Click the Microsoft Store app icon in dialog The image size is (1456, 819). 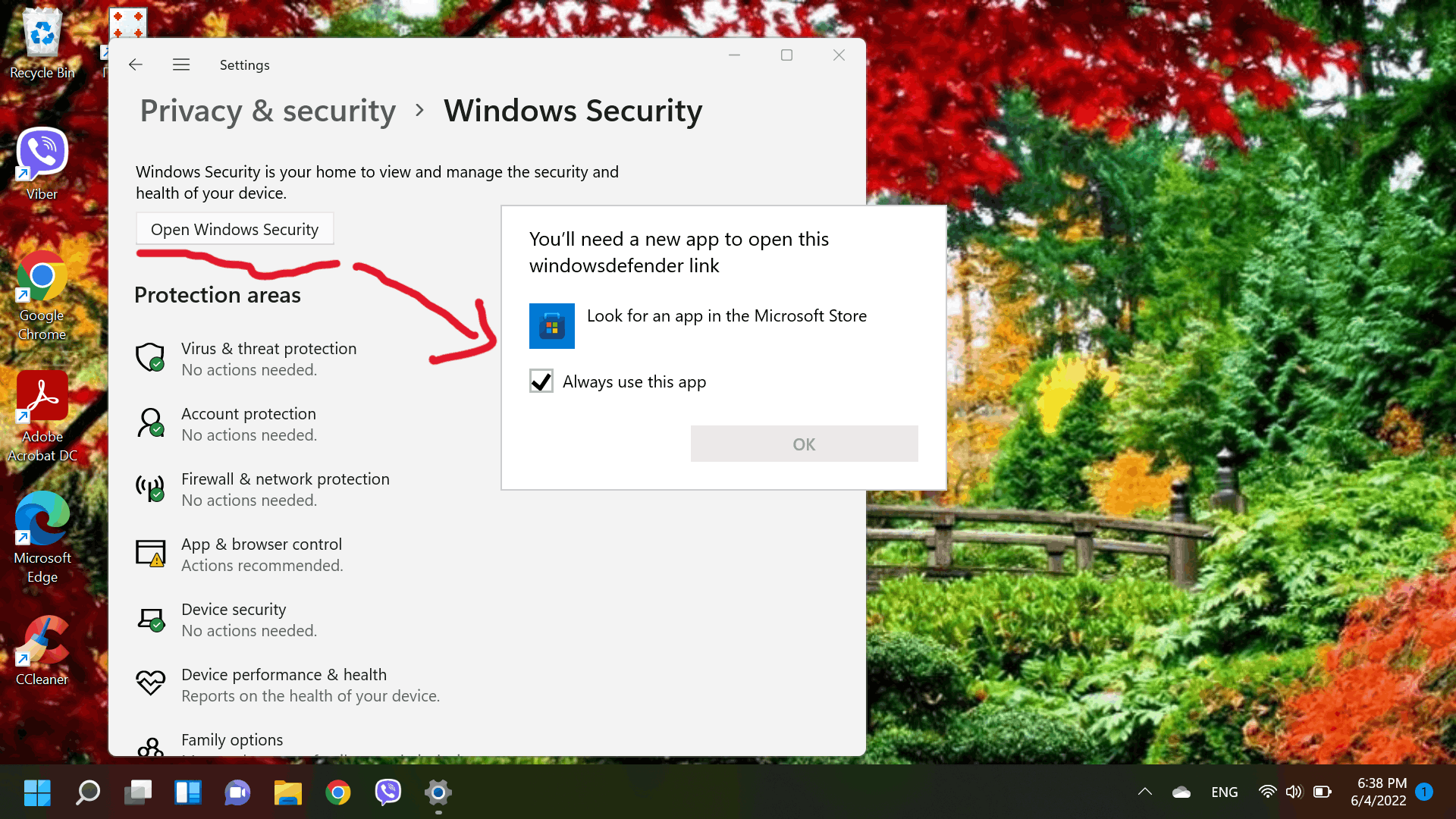pos(552,326)
